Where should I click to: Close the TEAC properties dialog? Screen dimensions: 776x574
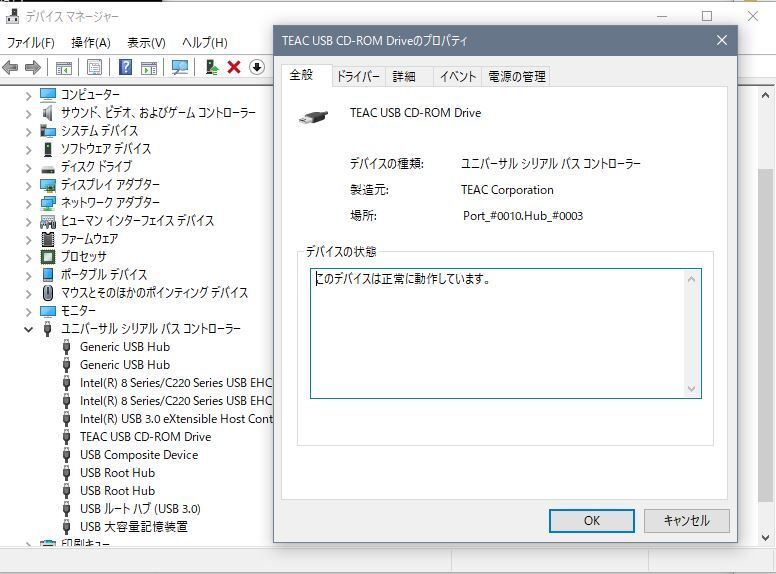(722, 41)
